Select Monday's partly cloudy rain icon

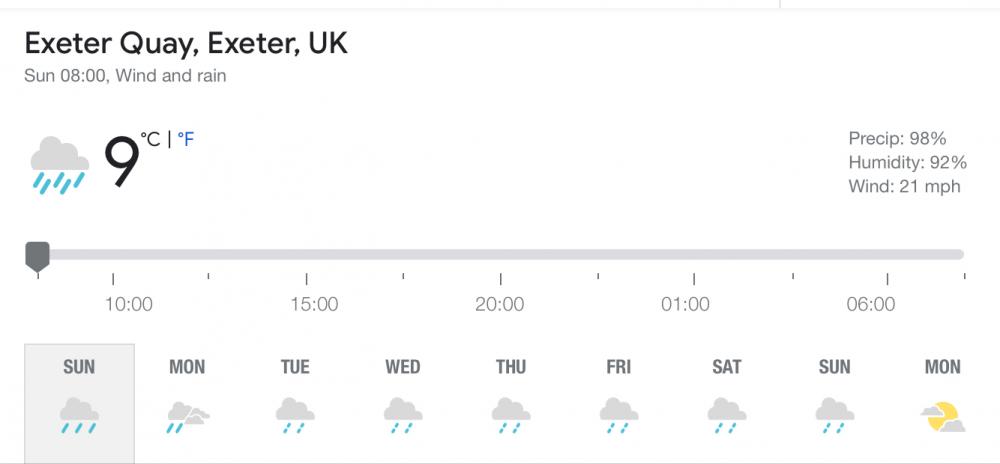(188, 417)
